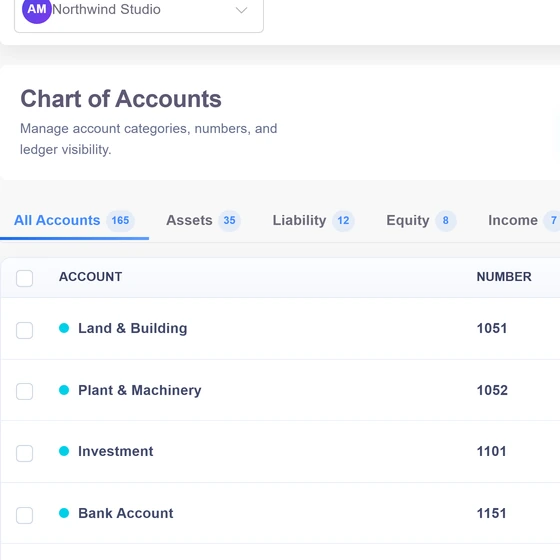Switch to the All Accounts tab
This screenshot has height=560, width=560.
point(74,220)
